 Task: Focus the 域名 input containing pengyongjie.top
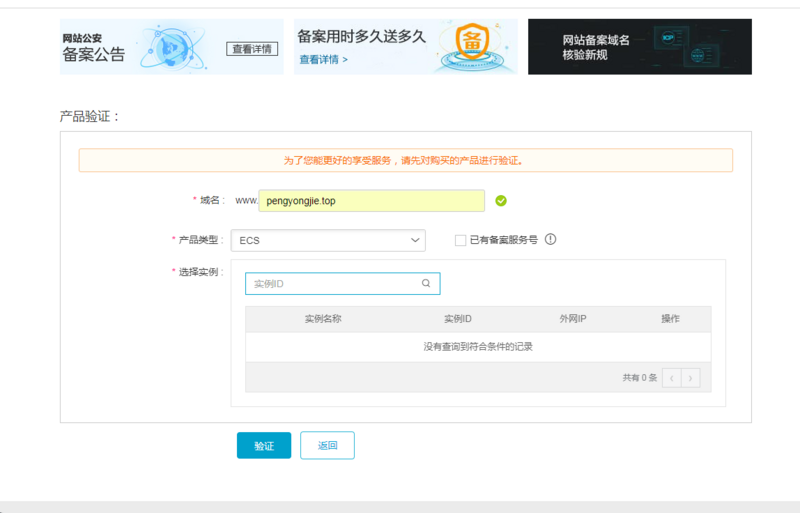pyautogui.click(x=371, y=201)
